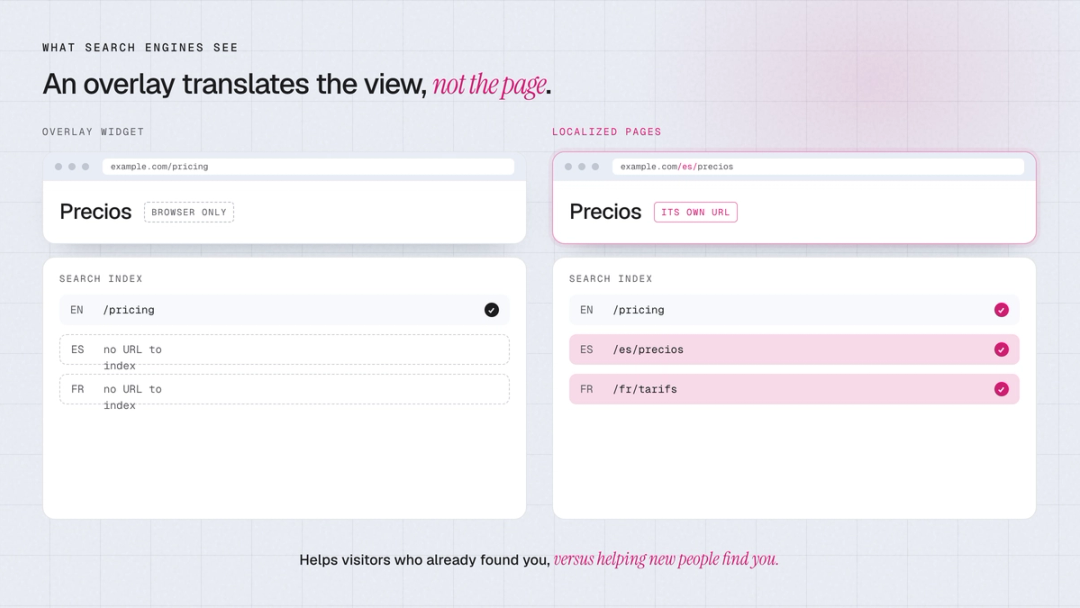Screen dimensions: 1080x608
Task: Click the /pricing row in overlay widget index
Action: click(x=284, y=310)
